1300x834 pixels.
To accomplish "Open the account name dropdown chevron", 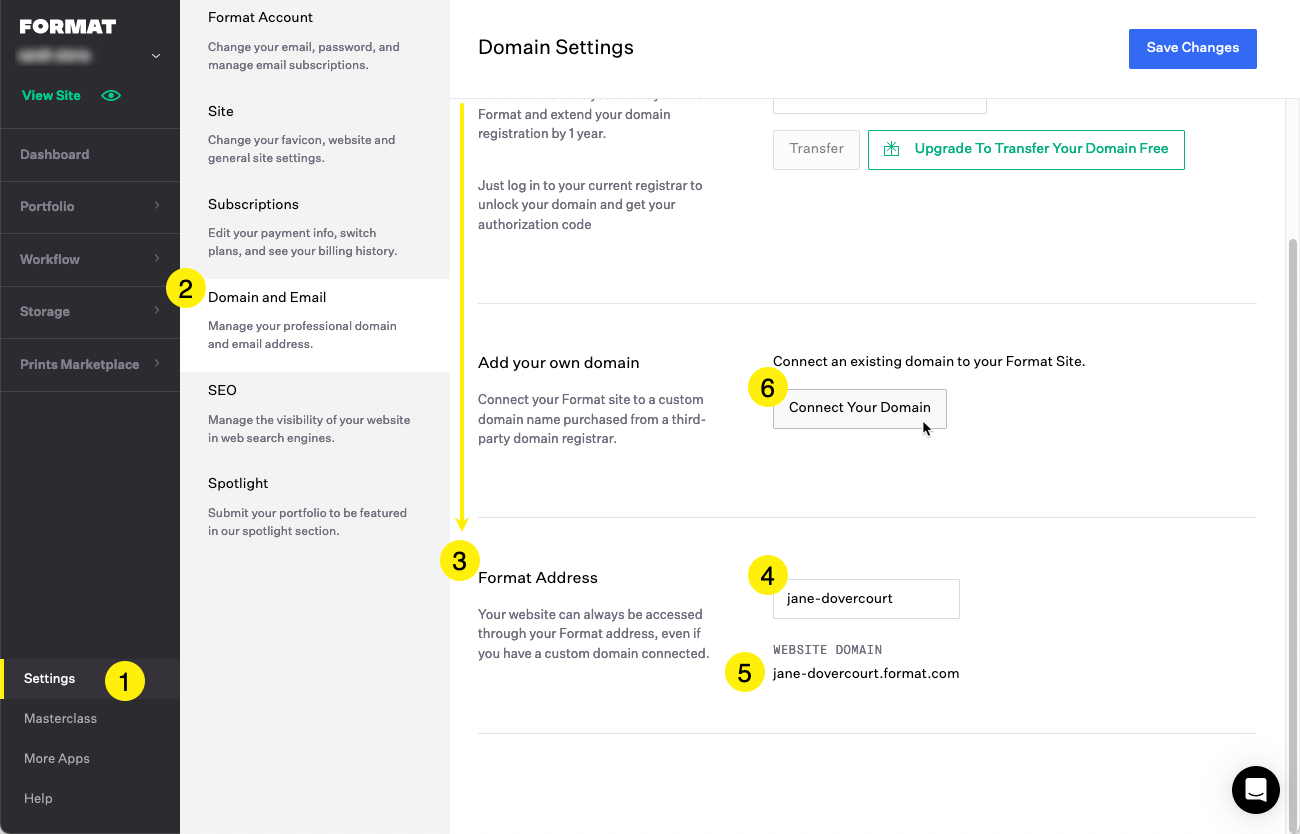I will pyautogui.click(x=156, y=56).
